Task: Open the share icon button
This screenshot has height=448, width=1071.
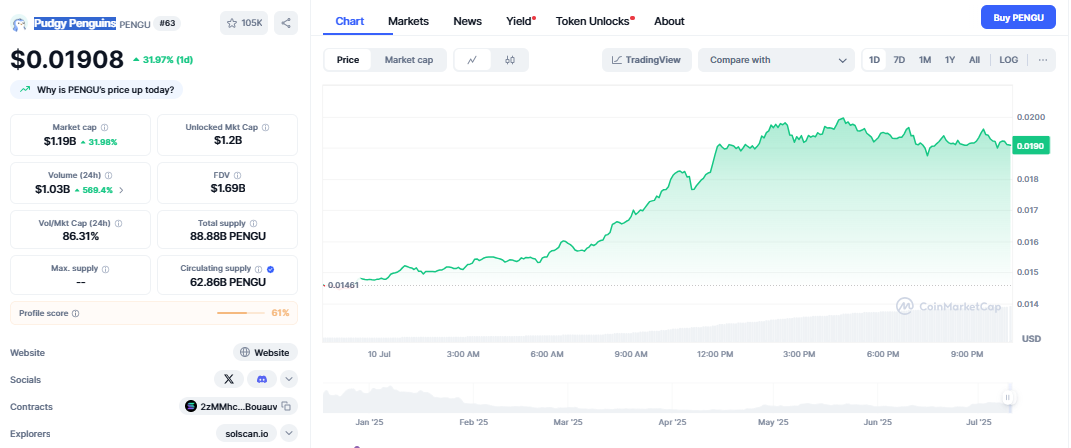Action: coord(286,23)
